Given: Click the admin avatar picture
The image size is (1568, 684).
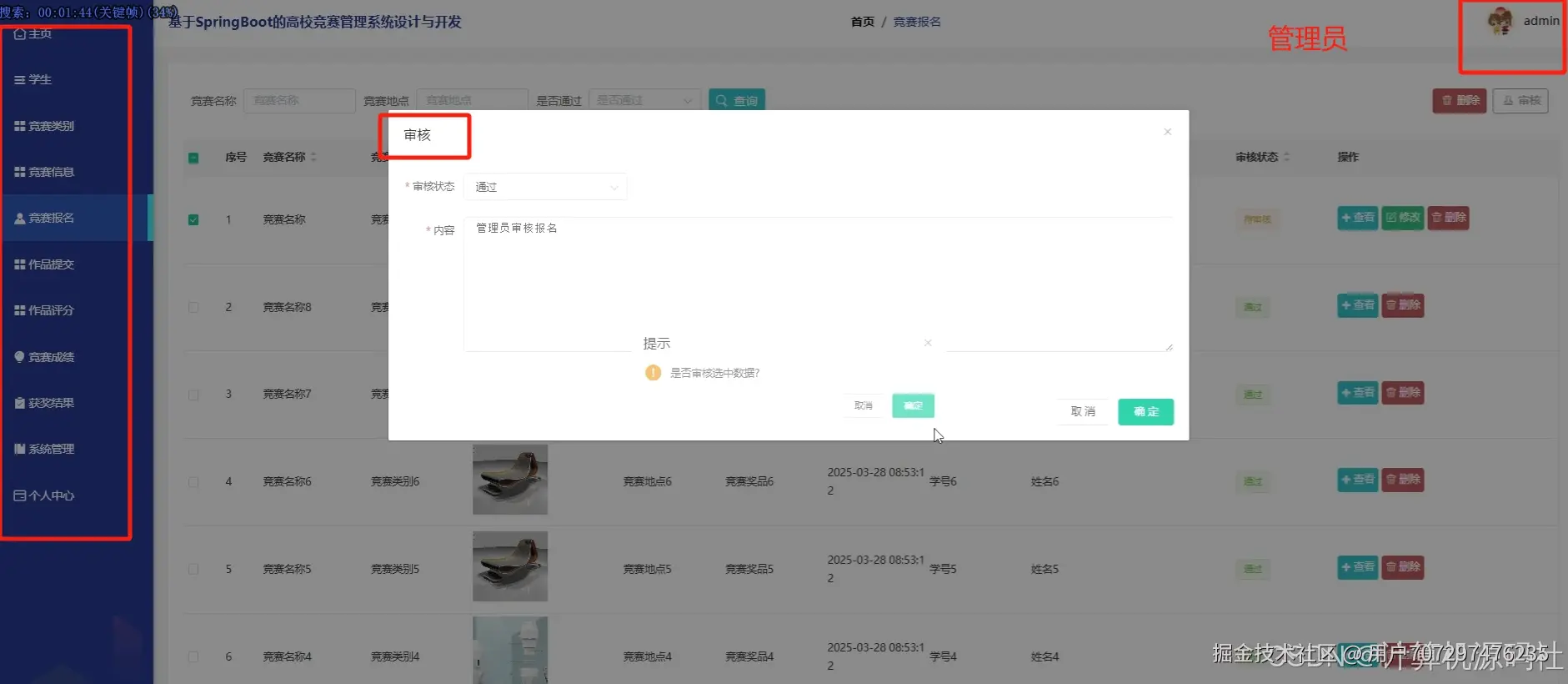Looking at the screenshot, I should [1500, 21].
